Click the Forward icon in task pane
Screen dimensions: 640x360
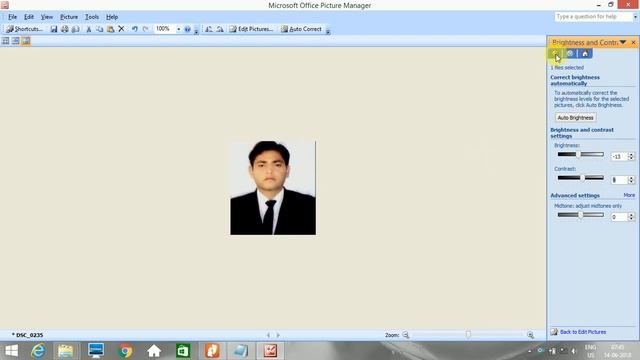click(x=570, y=53)
